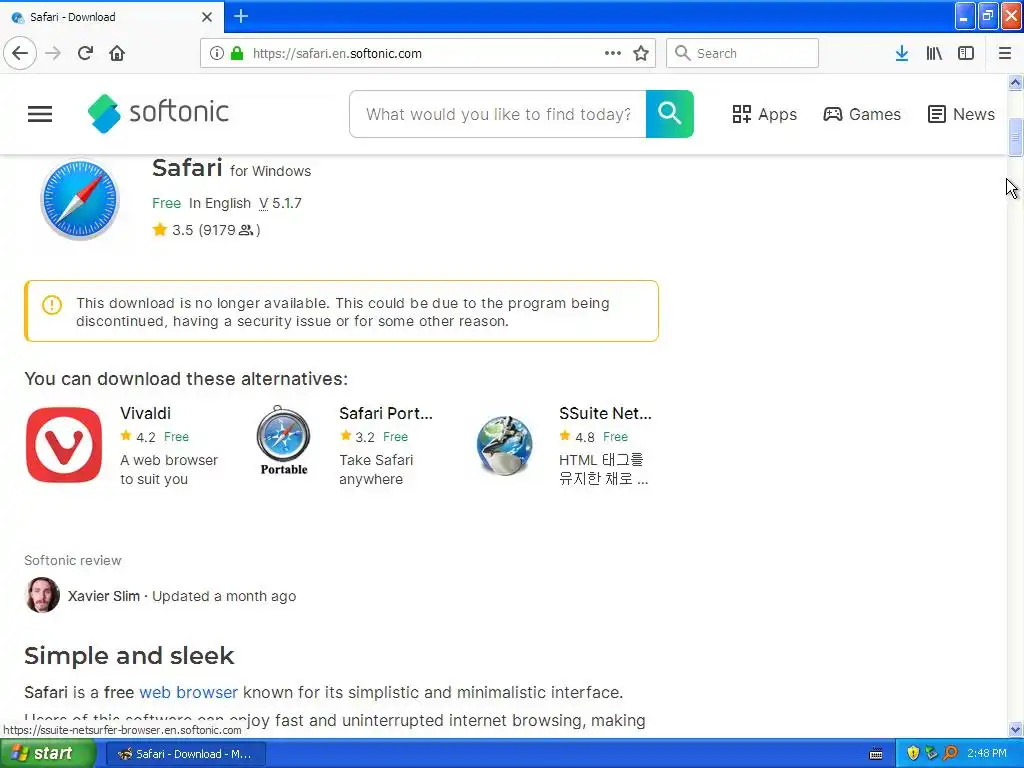Open the Softonic site hamburger menu
1024x768 pixels.
[40, 114]
